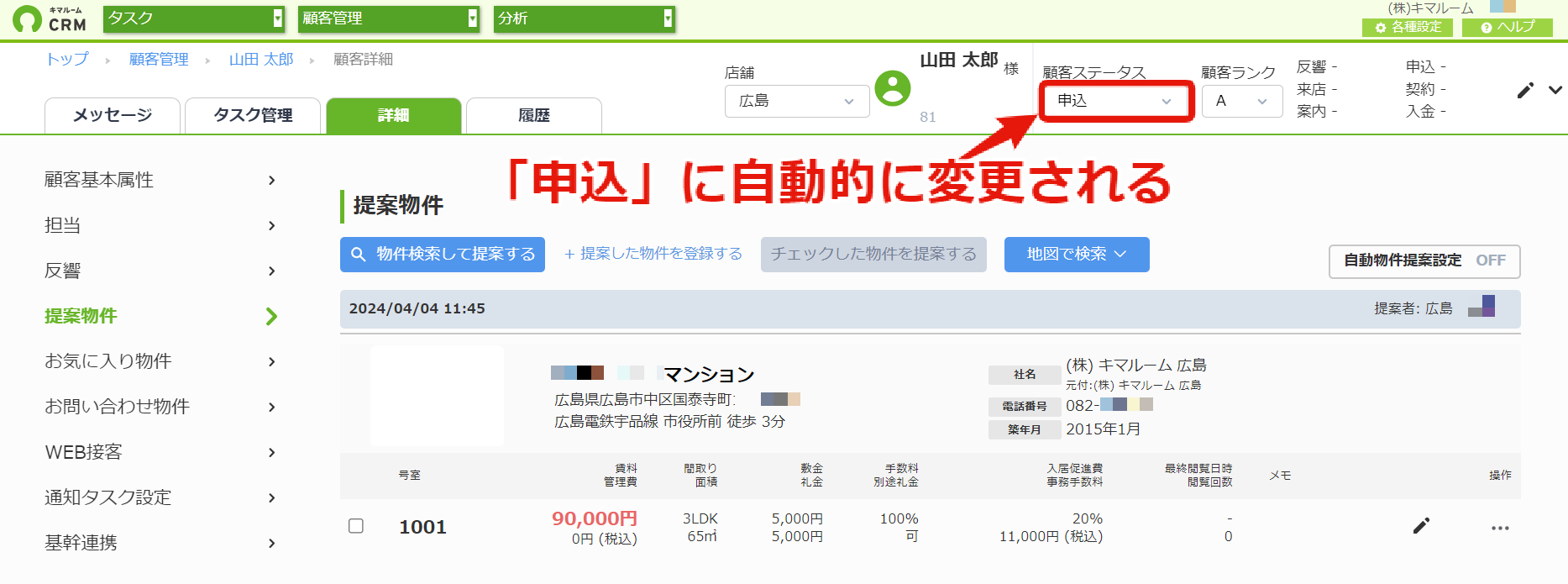This screenshot has width=1568, height=584.
Task: Open 通知タスク設定 in sidebar
Action: (160, 497)
